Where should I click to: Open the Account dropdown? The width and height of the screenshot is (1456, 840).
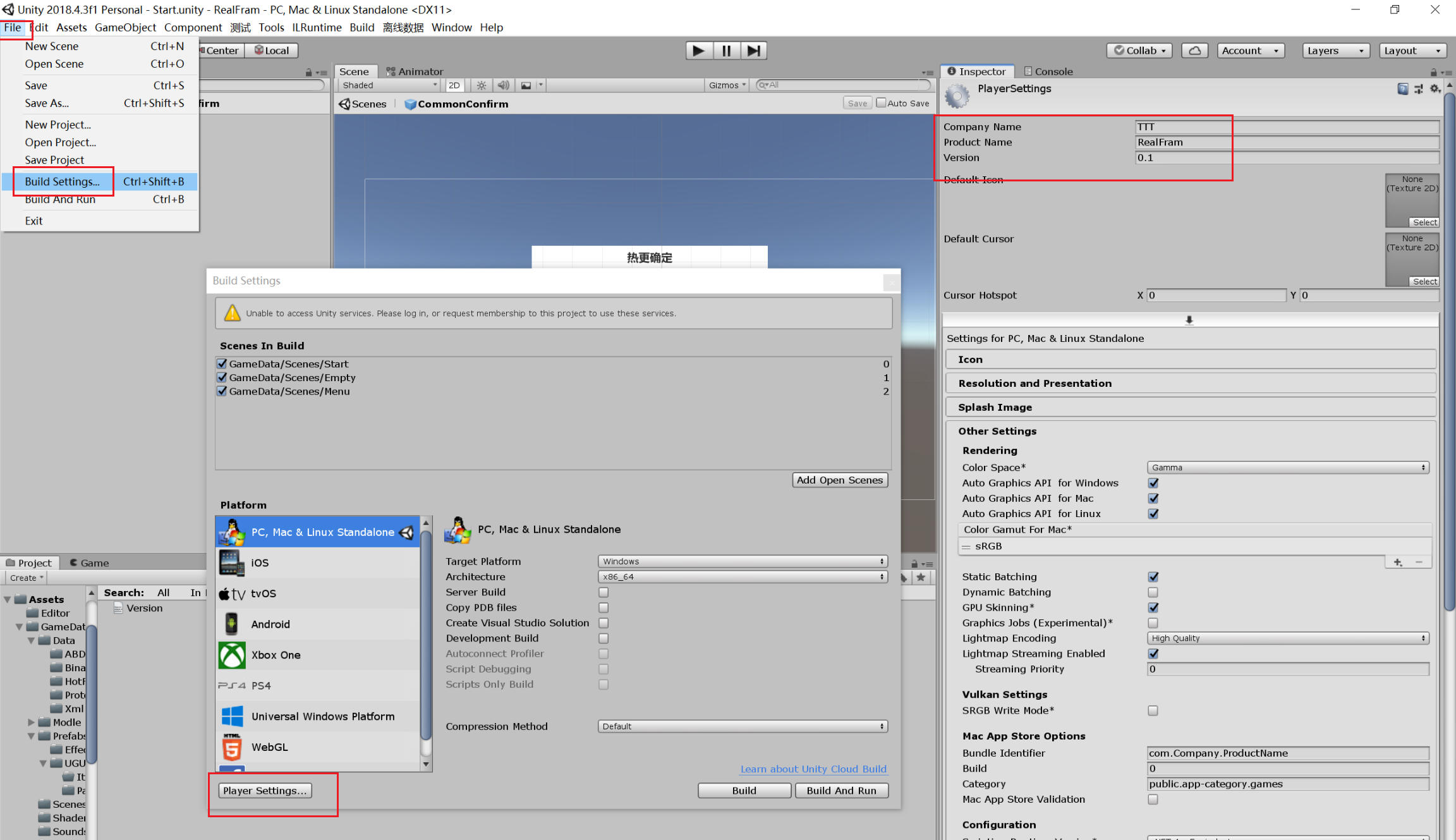tap(1251, 51)
